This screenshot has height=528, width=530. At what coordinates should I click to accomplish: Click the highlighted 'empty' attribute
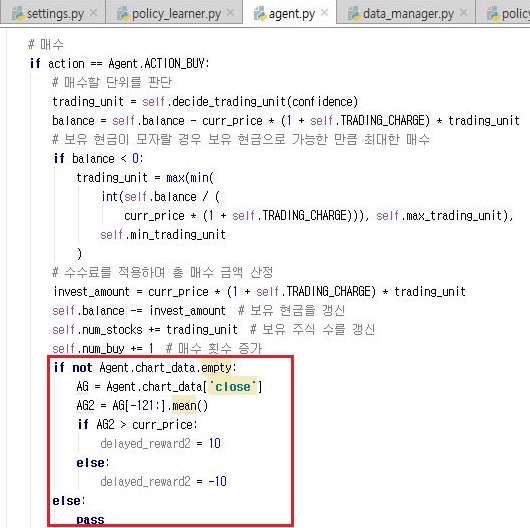click(216, 367)
